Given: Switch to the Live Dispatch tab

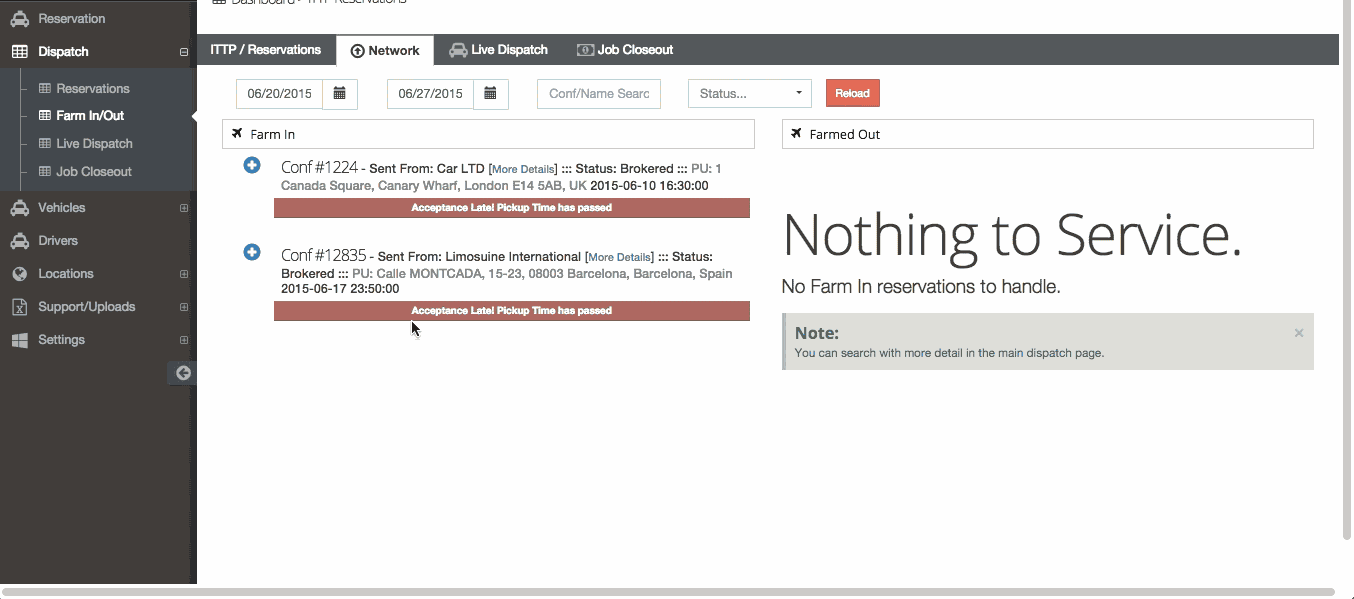Looking at the screenshot, I should click(498, 50).
